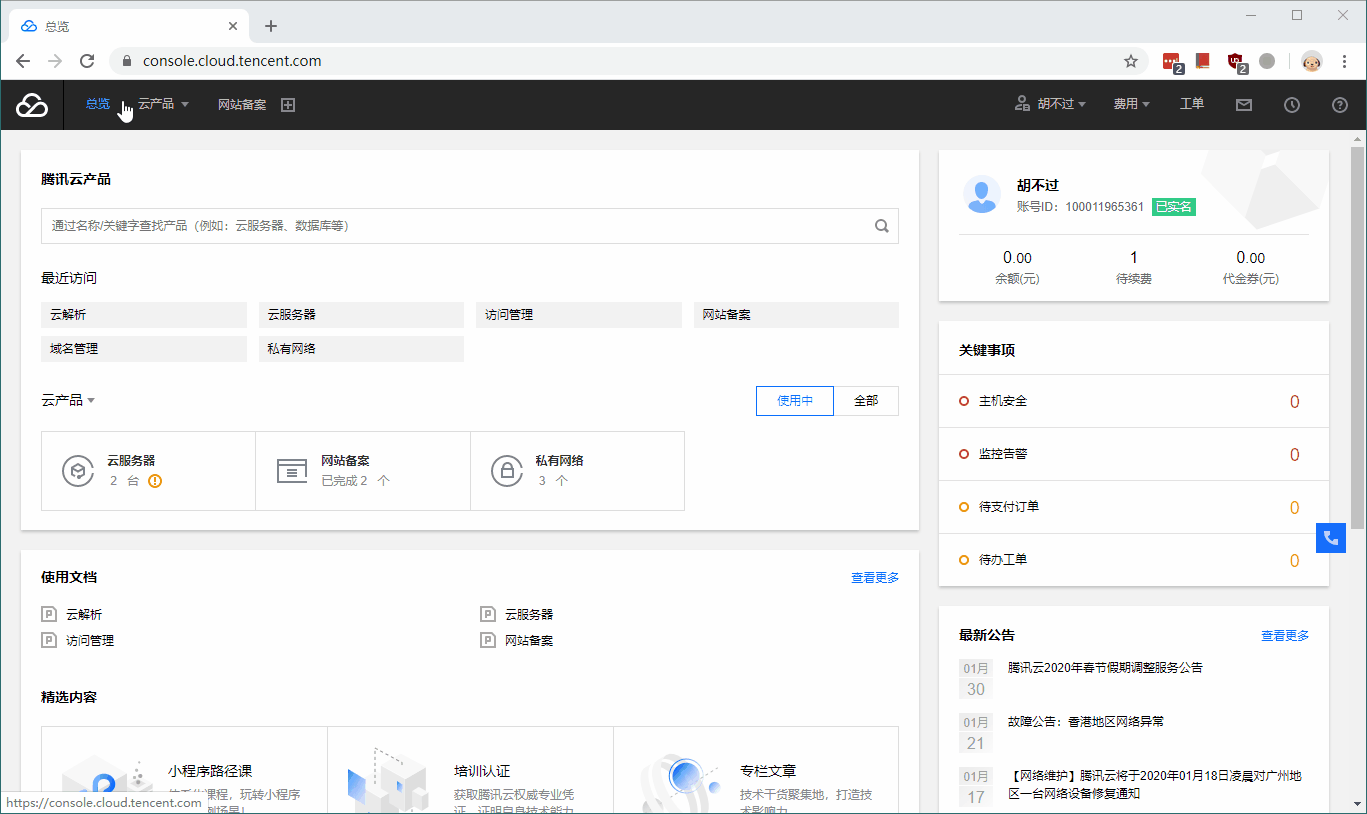Click the 网站备案 product card icon

point(292,471)
